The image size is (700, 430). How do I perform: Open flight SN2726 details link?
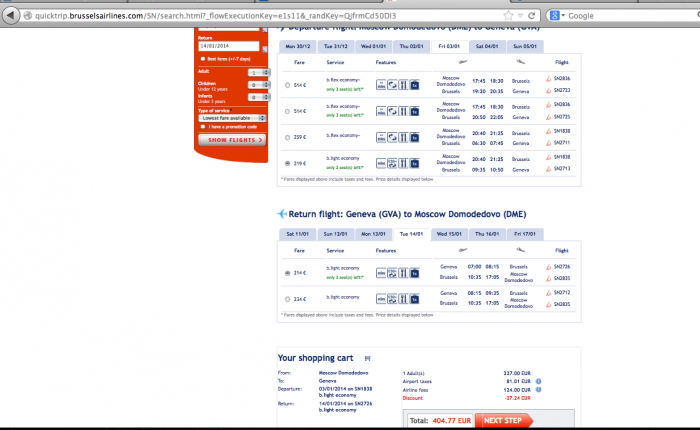pos(562,267)
